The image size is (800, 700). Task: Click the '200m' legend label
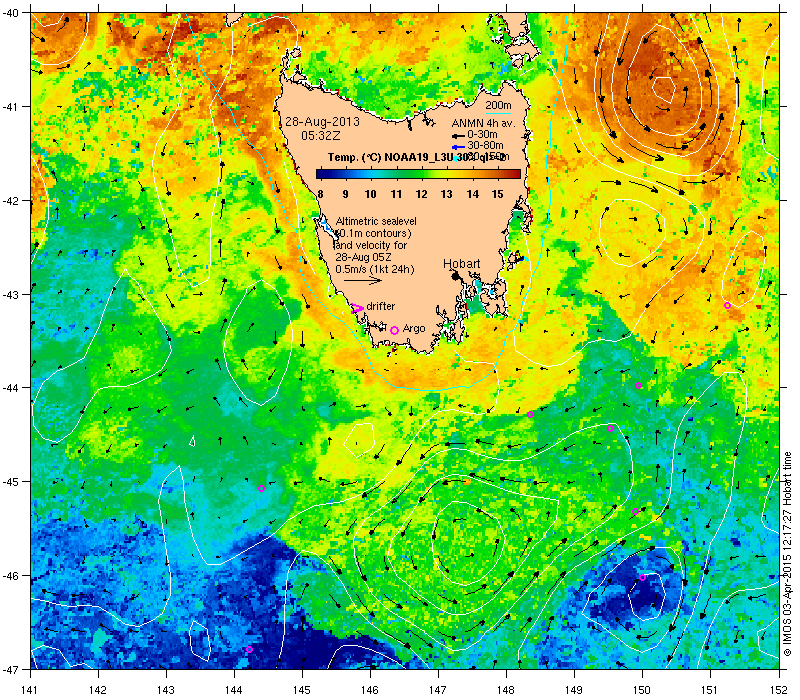[x=498, y=106]
